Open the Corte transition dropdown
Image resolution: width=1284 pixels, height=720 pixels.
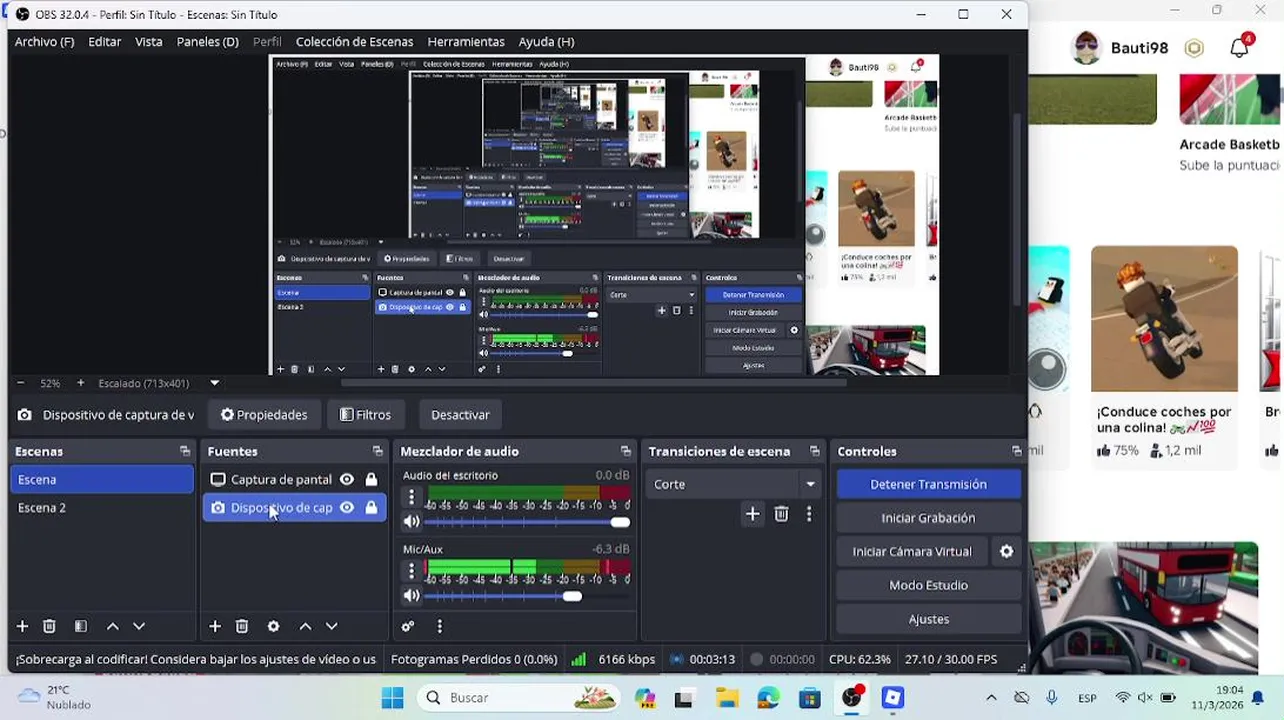[x=732, y=484]
